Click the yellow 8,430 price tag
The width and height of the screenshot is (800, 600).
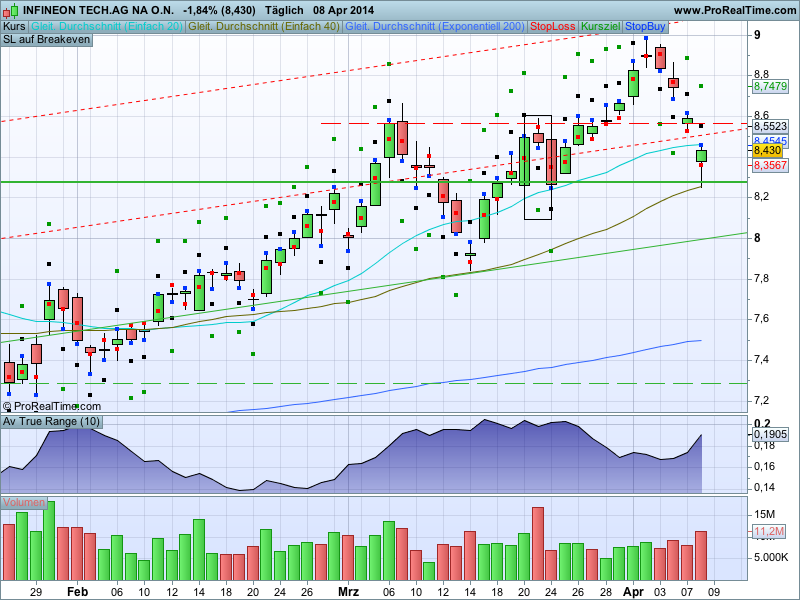pos(767,151)
